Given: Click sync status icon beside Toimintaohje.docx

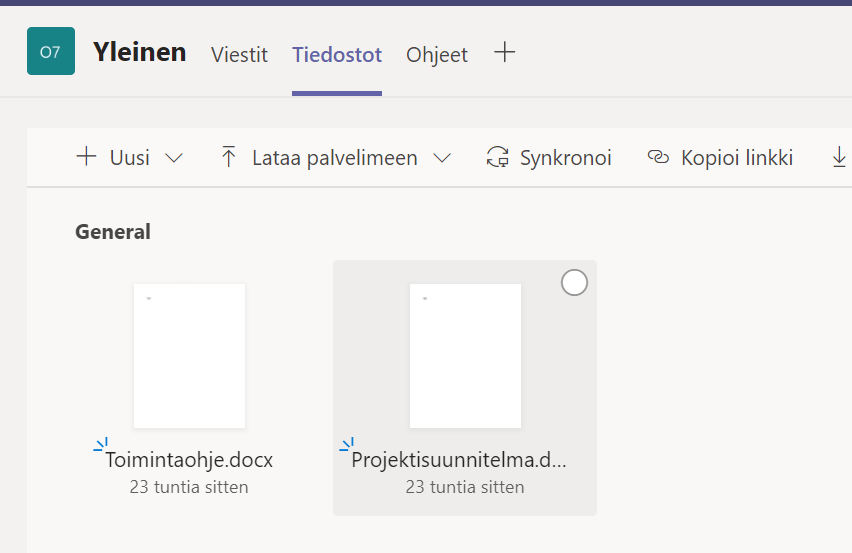Looking at the screenshot, I should pos(98,446).
